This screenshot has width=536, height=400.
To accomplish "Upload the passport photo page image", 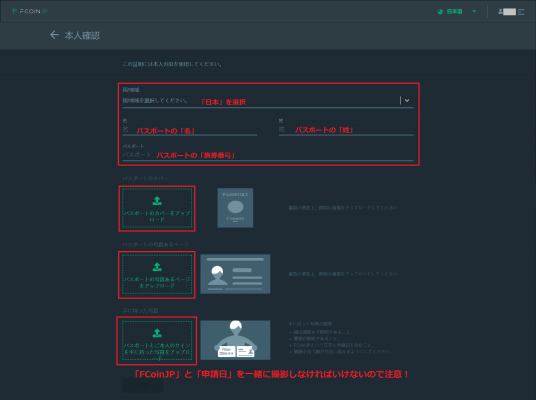I will 157,275.
